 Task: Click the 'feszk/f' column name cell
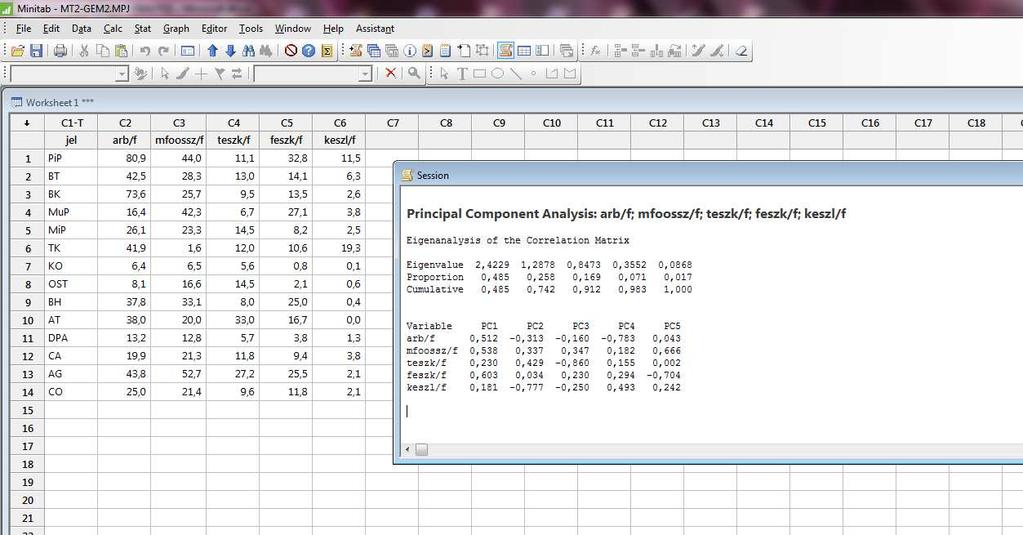(x=286, y=140)
